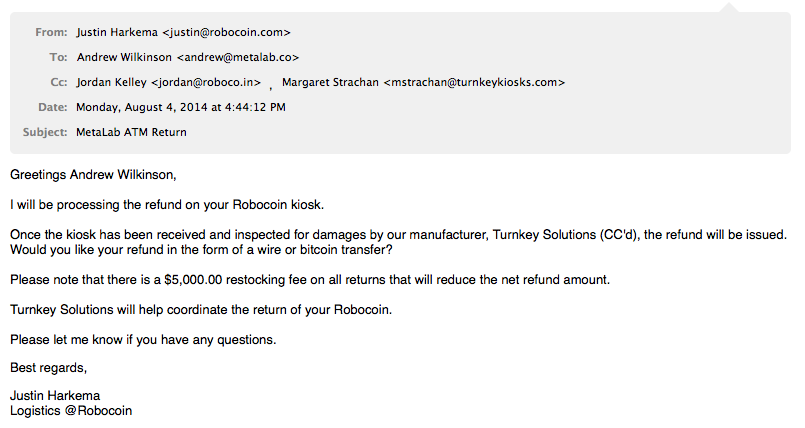Select recipient Andrew Wilkinson address
This screenshot has height=428, width=805.
coord(188,57)
